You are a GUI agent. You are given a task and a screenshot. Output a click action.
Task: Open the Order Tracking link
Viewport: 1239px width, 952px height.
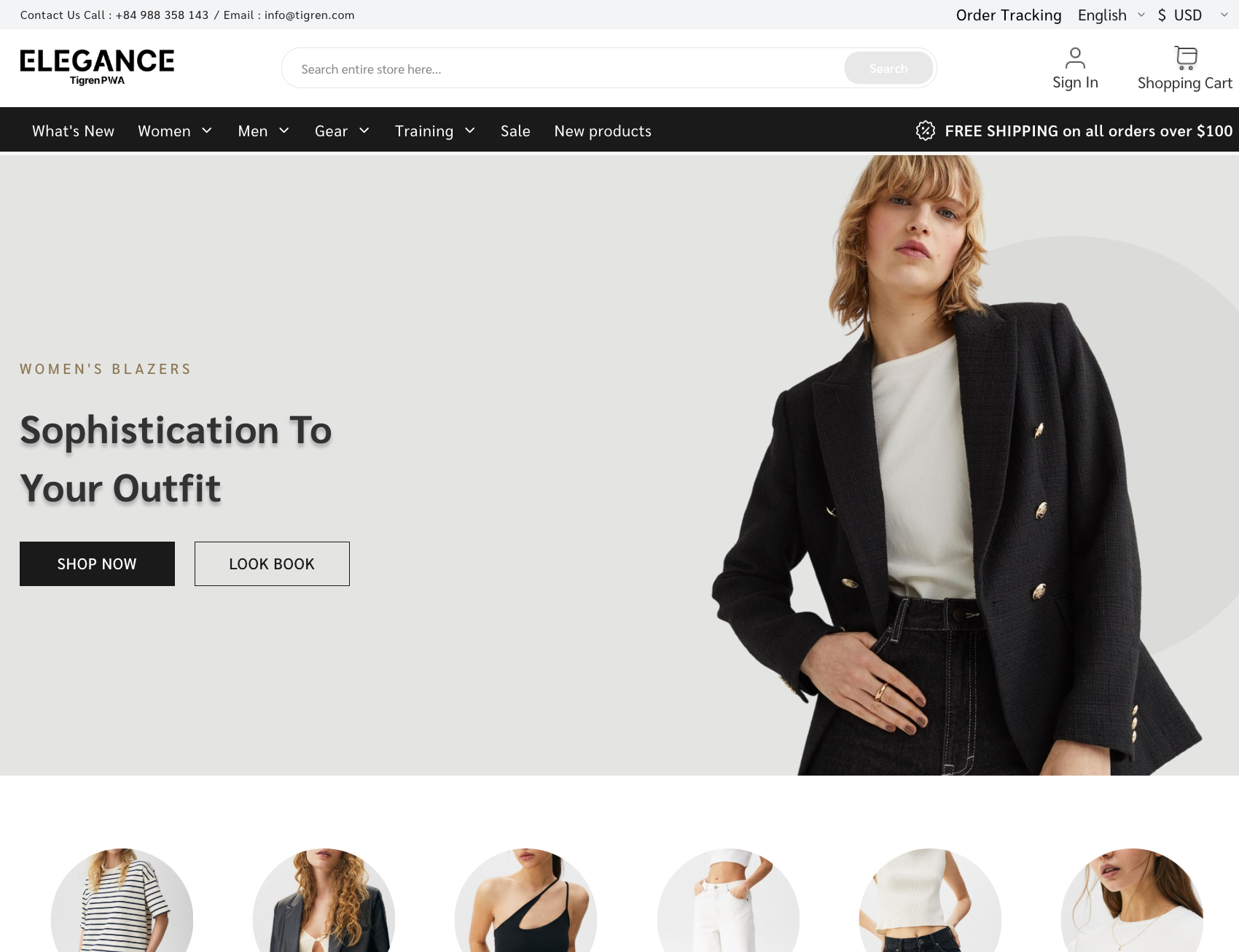[x=1009, y=15]
